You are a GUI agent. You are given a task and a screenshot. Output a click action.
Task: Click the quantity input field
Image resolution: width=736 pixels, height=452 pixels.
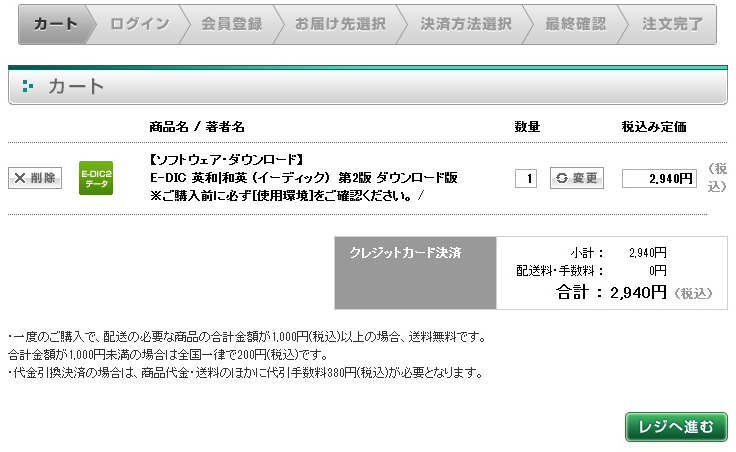point(526,178)
